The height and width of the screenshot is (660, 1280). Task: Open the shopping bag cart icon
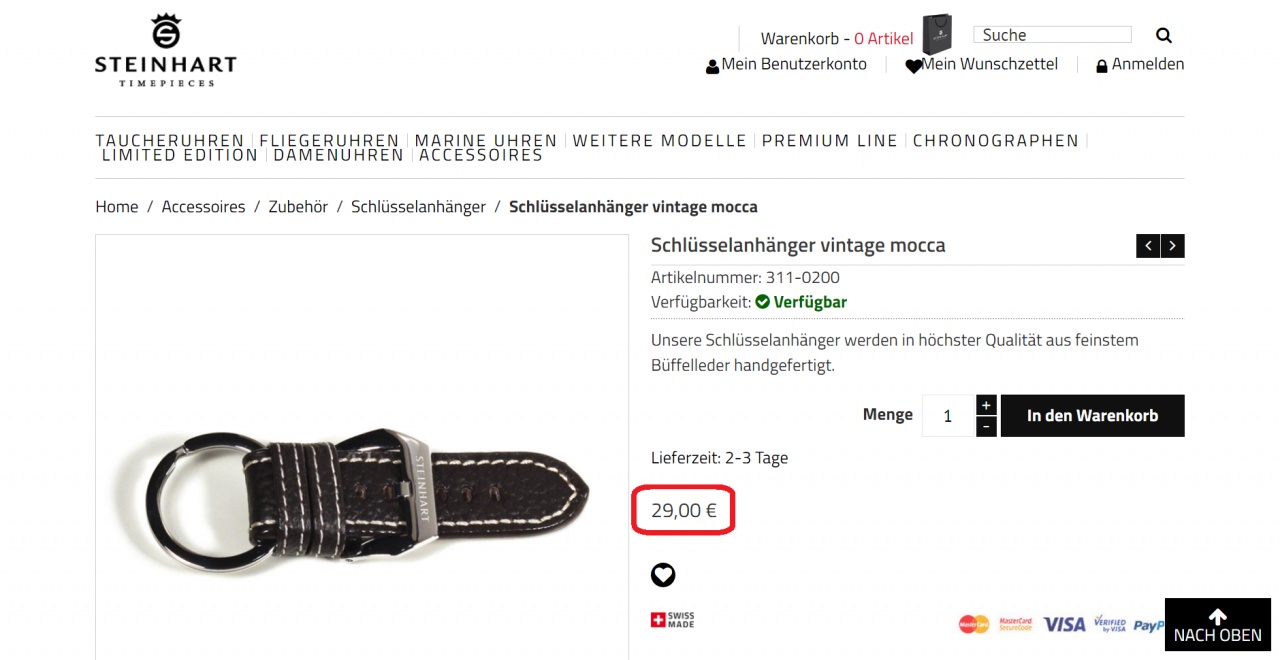(937, 35)
